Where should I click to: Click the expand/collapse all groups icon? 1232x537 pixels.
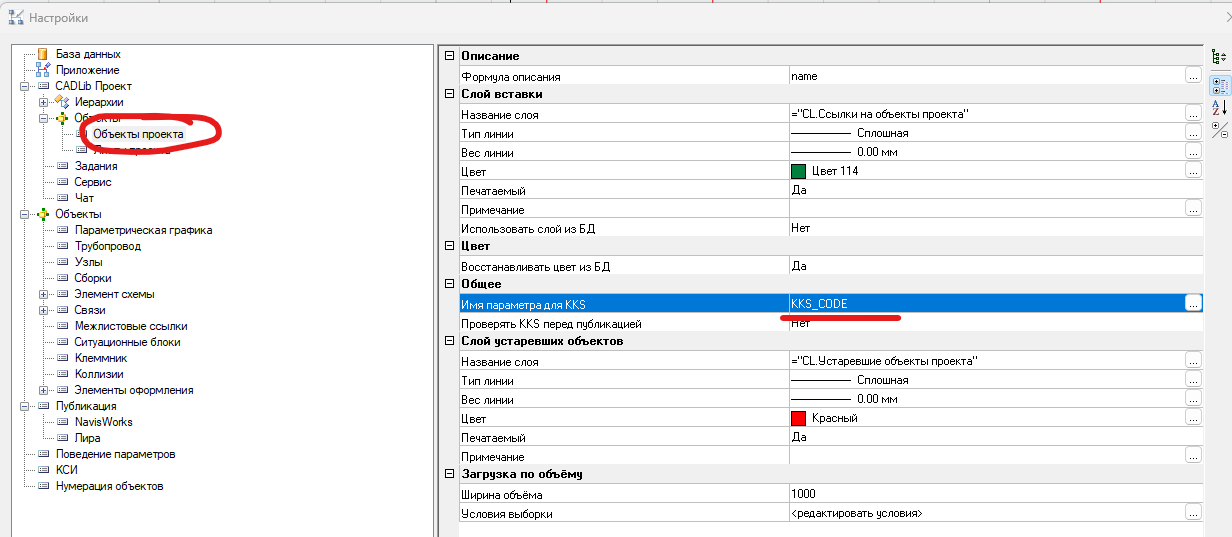tap(1219, 129)
